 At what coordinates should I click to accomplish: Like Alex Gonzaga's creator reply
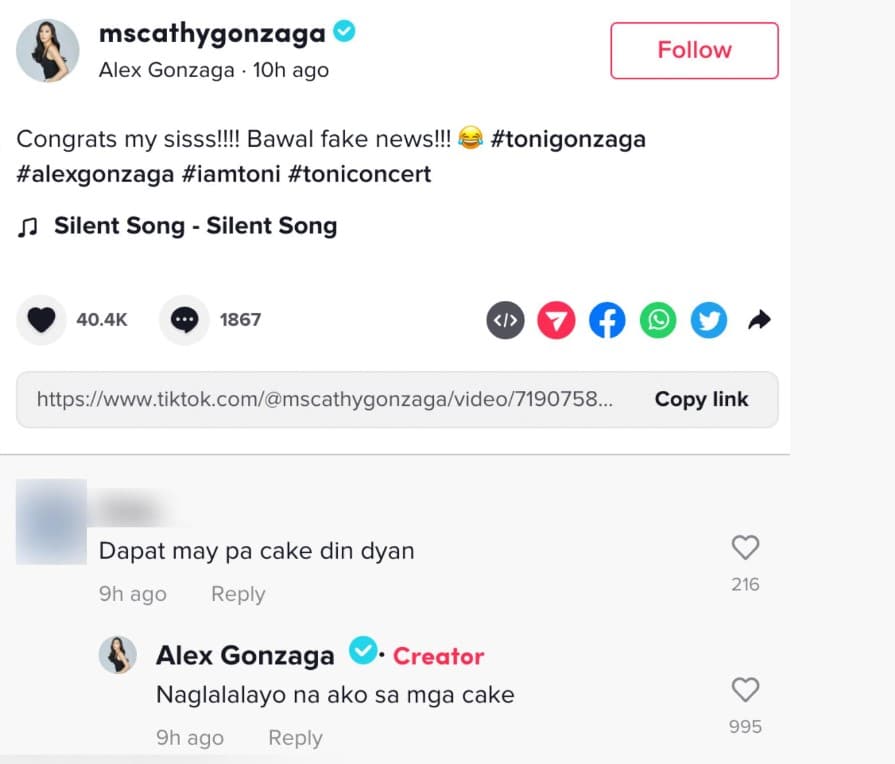pos(745,690)
